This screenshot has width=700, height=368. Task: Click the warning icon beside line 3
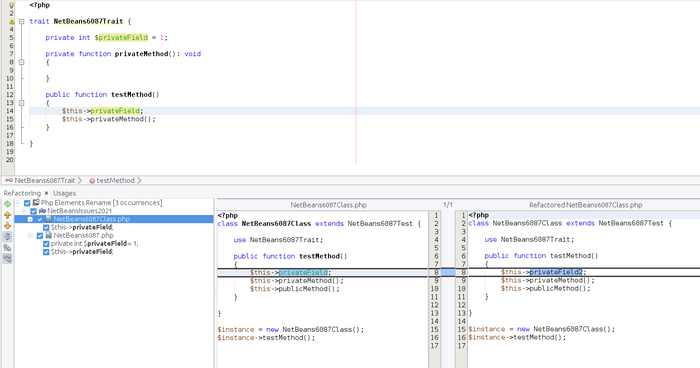point(12,21)
